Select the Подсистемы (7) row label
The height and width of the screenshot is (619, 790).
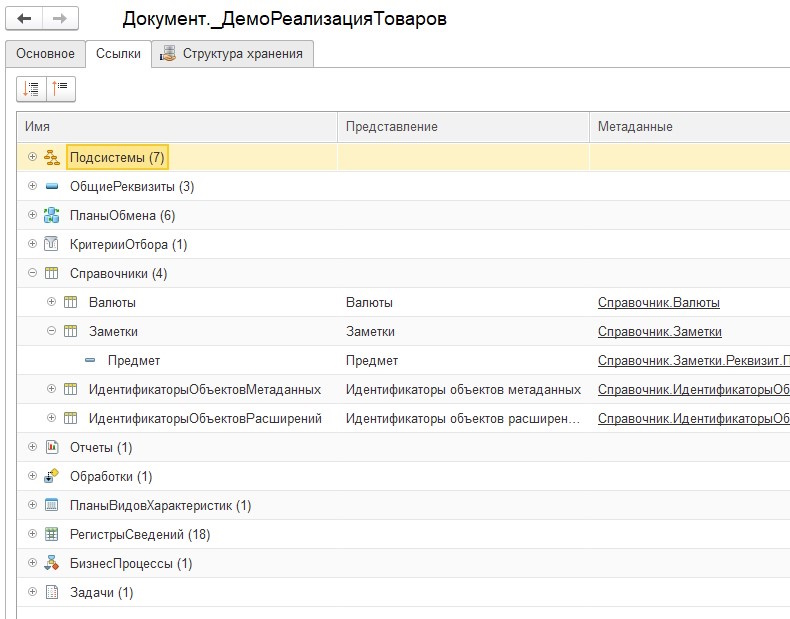[x=117, y=158]
